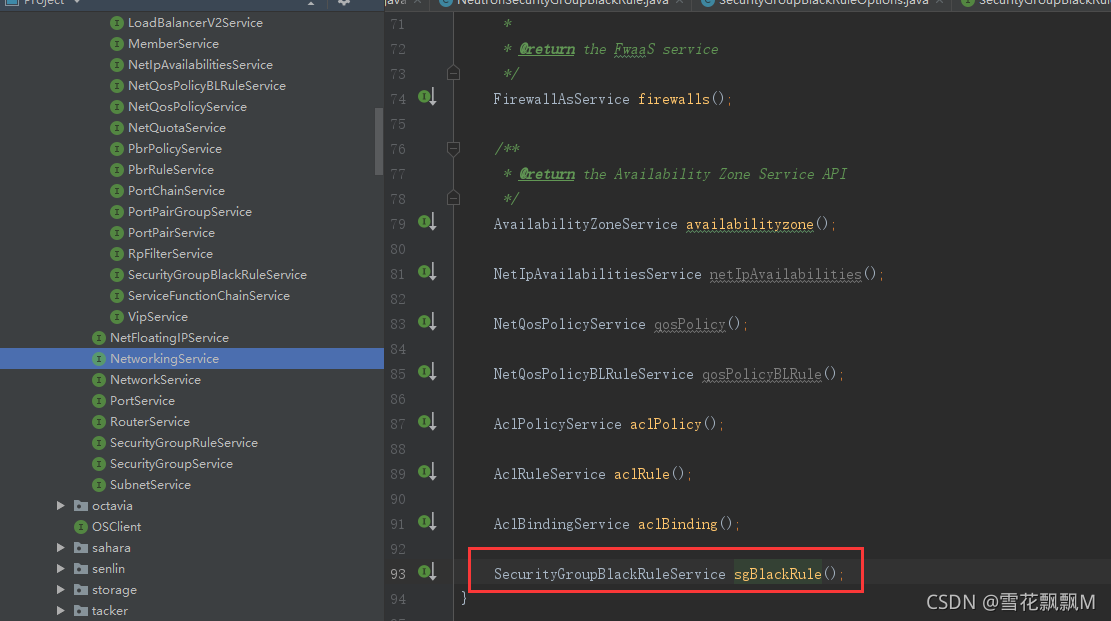Image resolution: width=1111 pixels, height=621 pixels.
Task: Click the folder icon of octavia
Action: point(81,505)
